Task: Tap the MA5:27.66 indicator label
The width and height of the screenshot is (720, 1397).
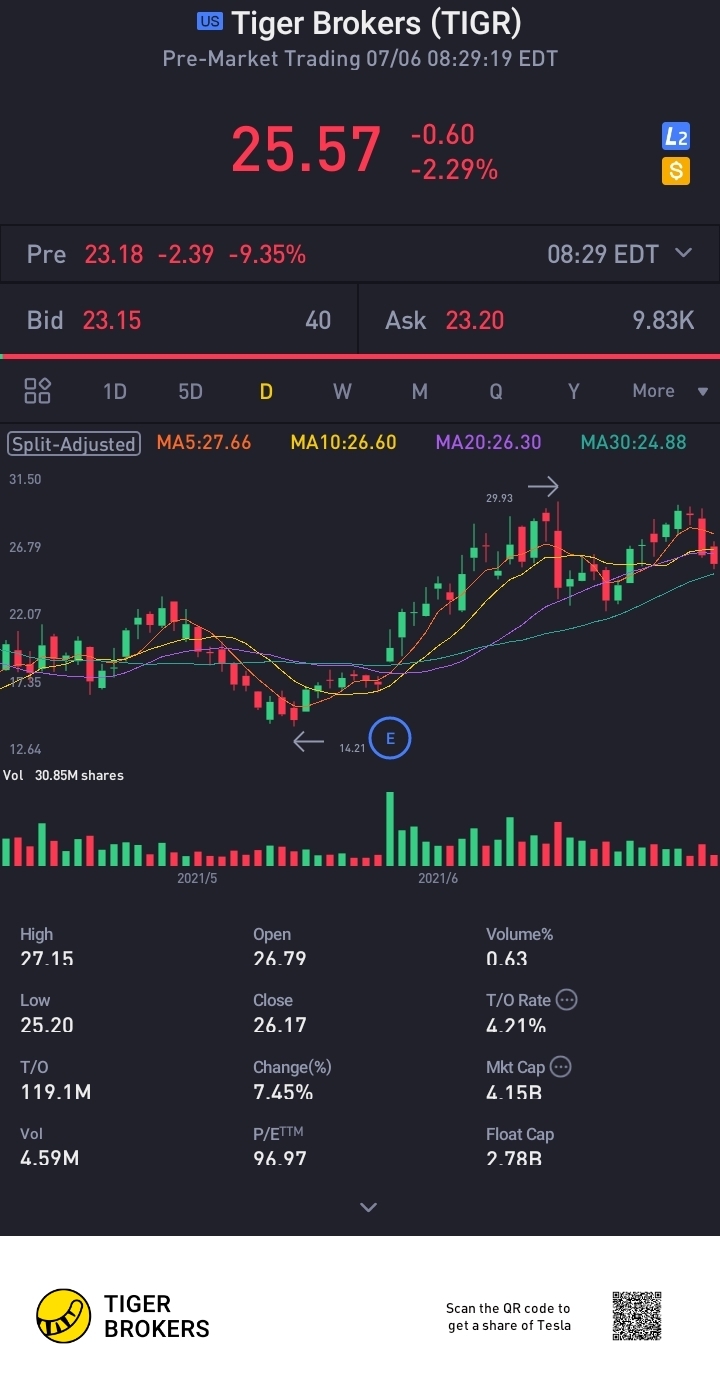Action: [204, 442]
